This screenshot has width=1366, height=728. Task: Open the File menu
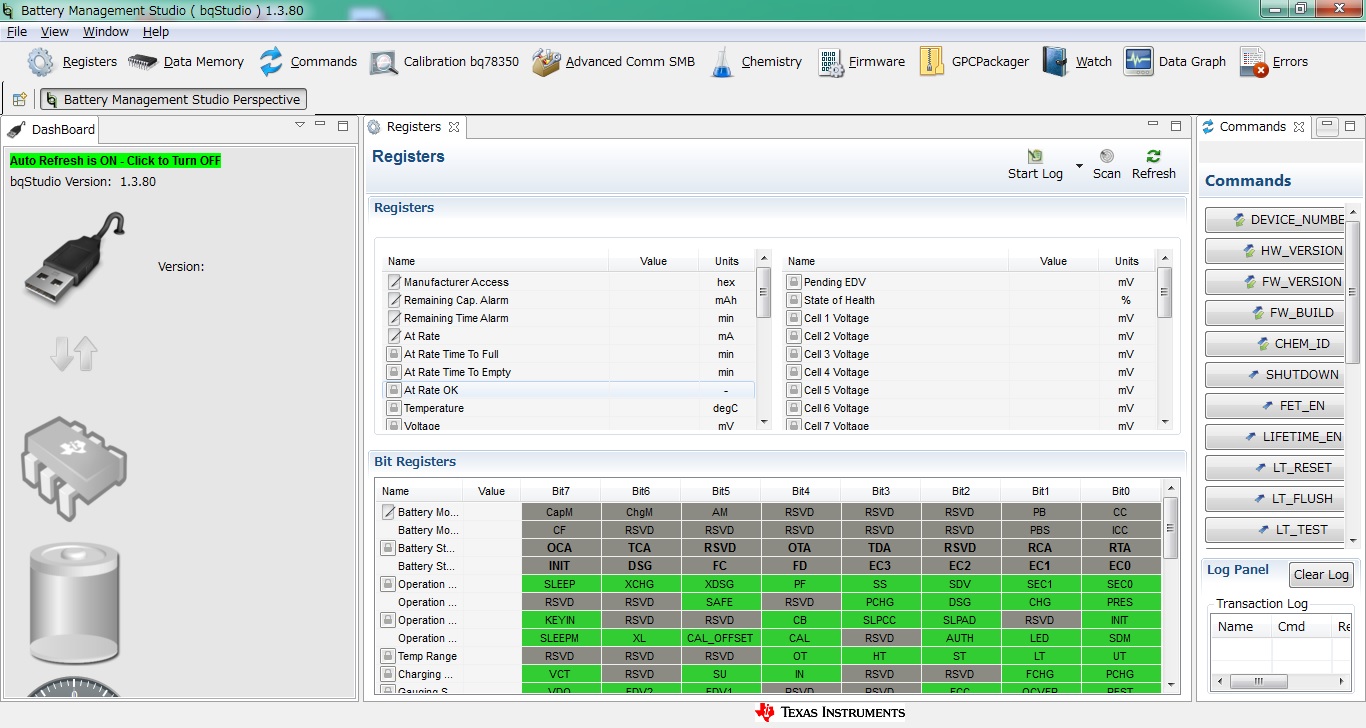click(17, 32)
